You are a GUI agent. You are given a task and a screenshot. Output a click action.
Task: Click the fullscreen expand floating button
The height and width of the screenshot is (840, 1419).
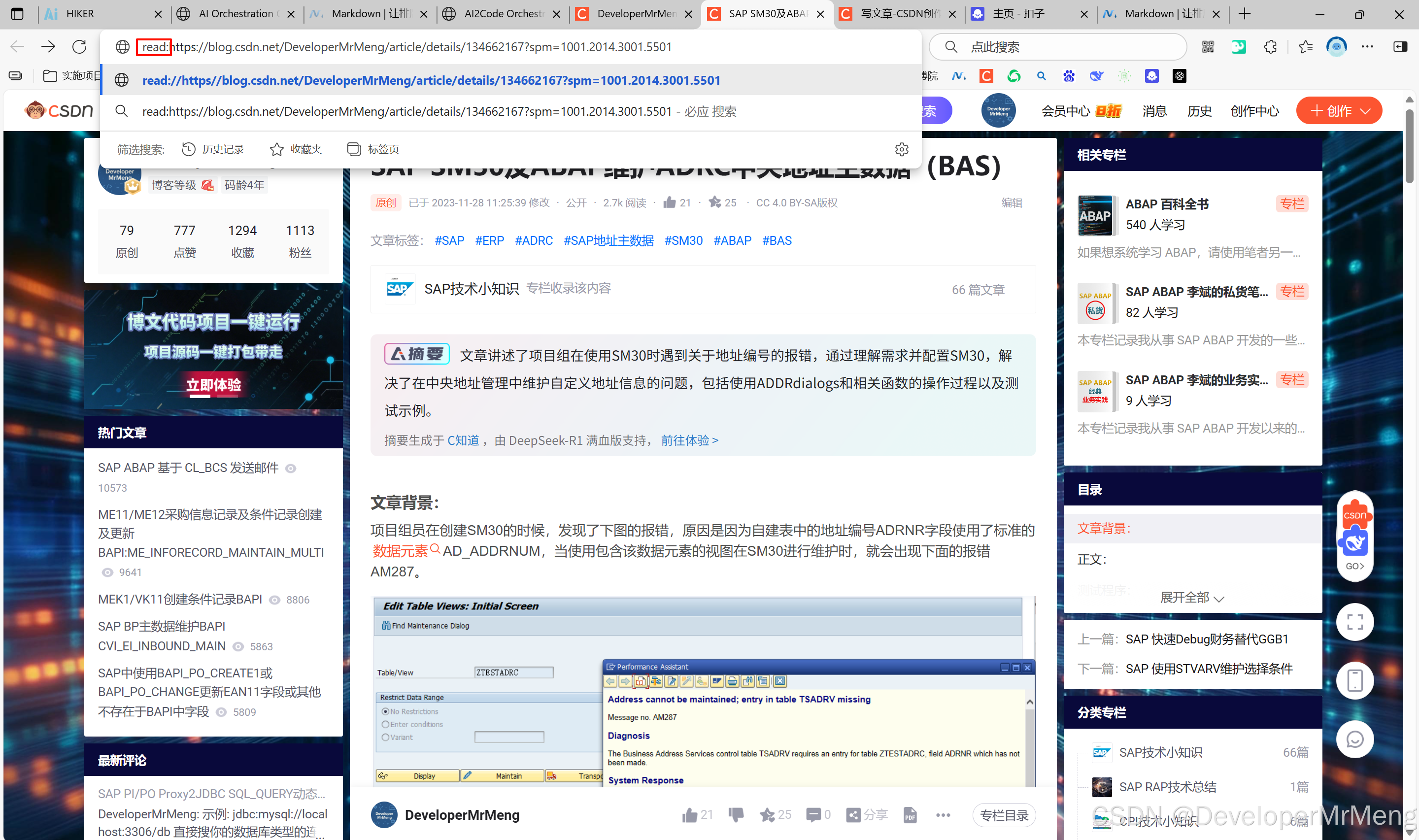[1354, 622]
